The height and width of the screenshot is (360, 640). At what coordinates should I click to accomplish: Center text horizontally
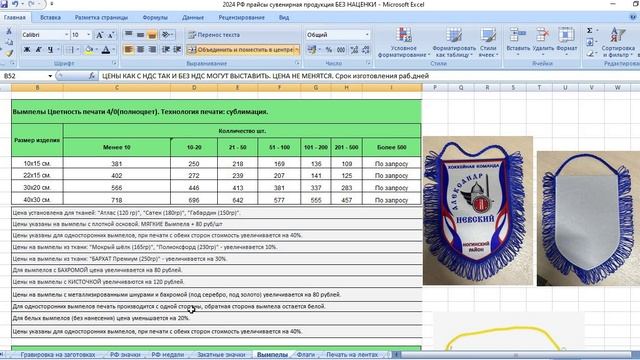140,50
